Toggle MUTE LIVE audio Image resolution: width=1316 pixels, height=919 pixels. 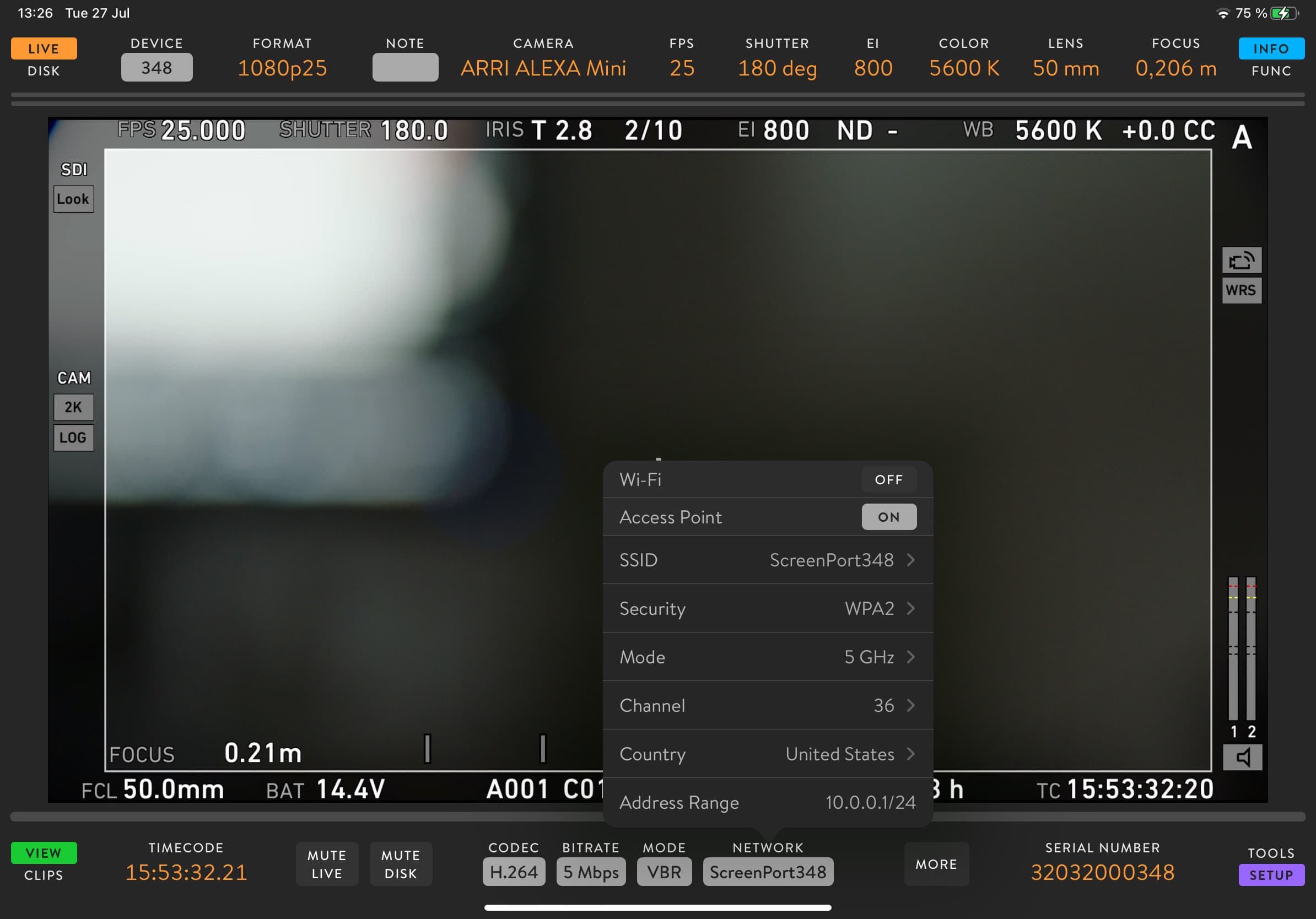click(327, 864)
